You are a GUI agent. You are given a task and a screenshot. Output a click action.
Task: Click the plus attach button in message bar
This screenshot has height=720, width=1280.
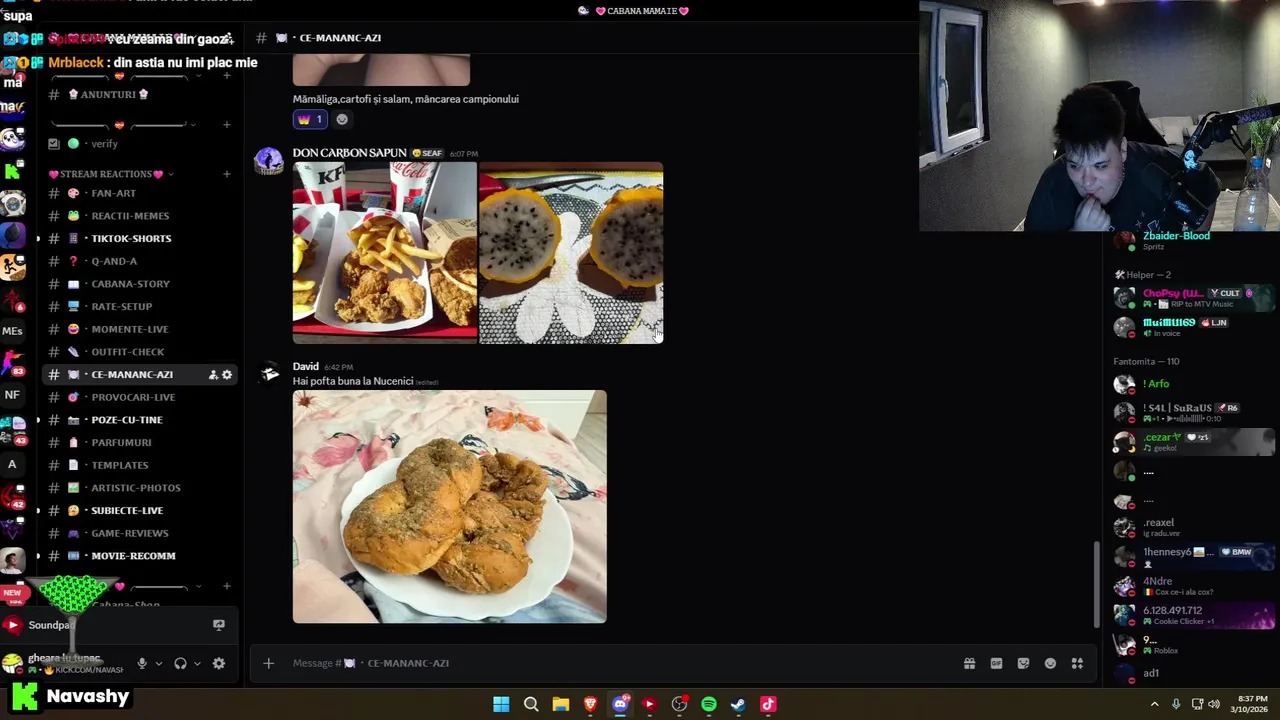point(268,663)
